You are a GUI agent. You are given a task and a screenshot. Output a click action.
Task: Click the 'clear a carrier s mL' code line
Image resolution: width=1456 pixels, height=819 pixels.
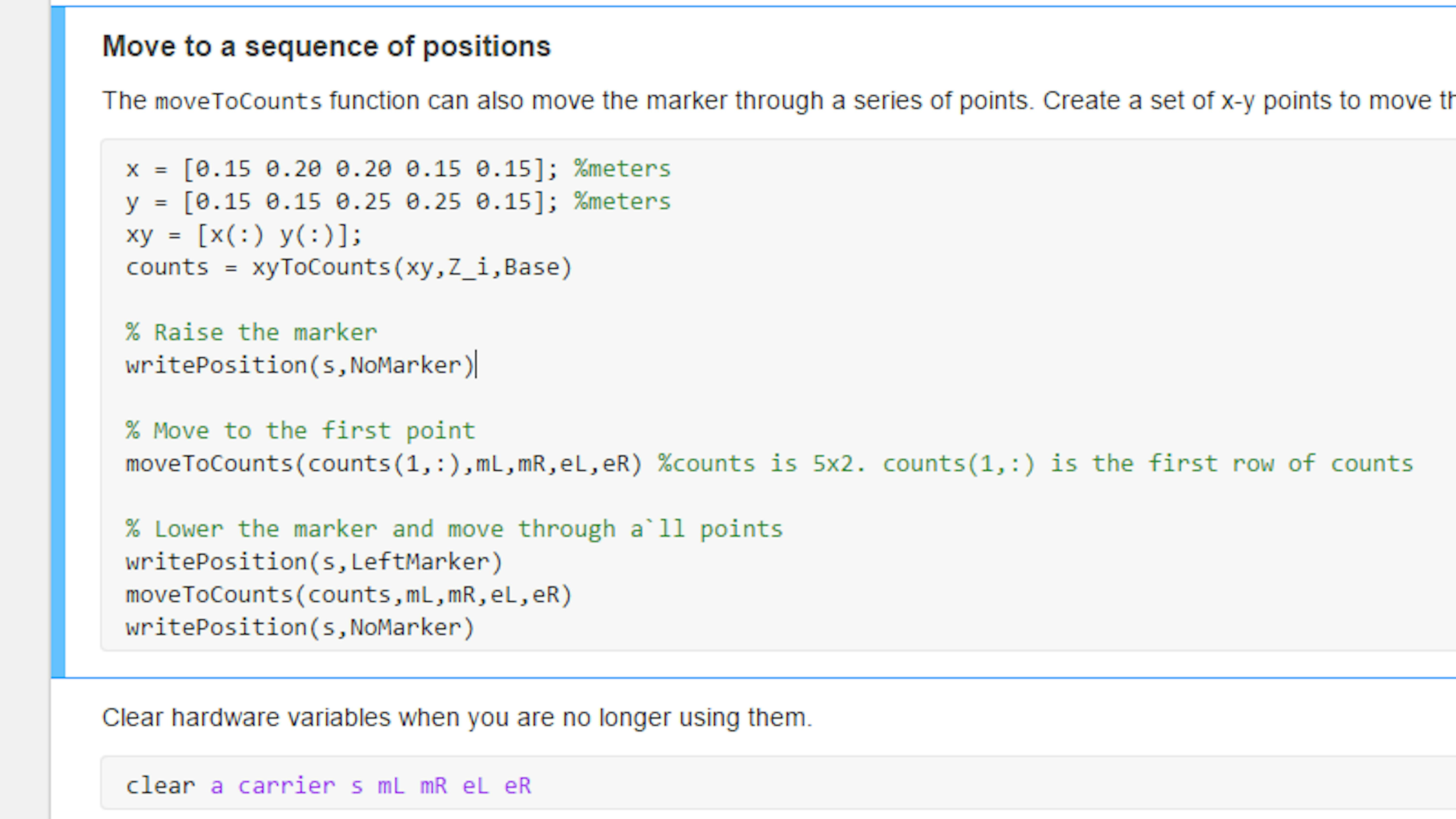tap(328, 786)
